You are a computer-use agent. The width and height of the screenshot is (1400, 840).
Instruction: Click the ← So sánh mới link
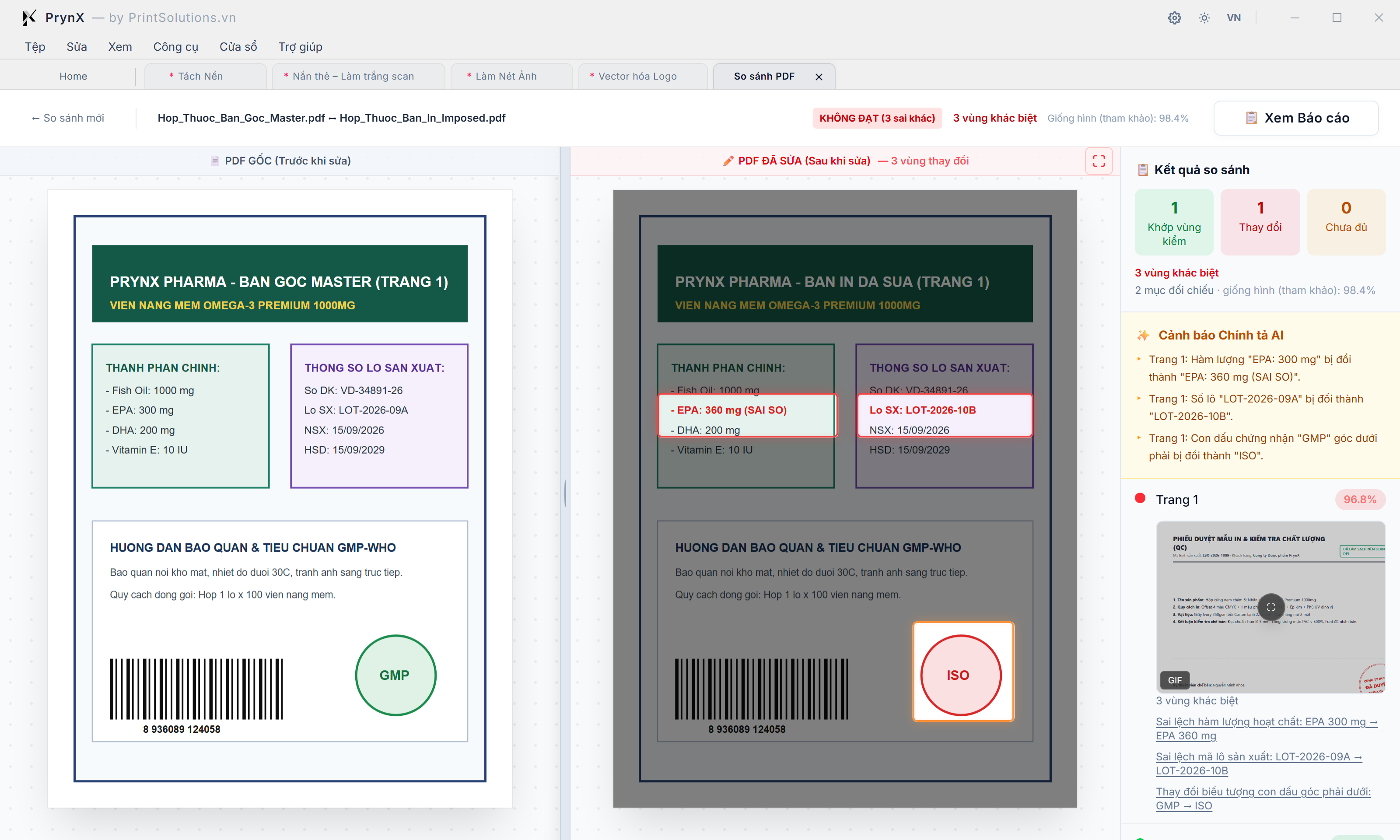(68, 118)
